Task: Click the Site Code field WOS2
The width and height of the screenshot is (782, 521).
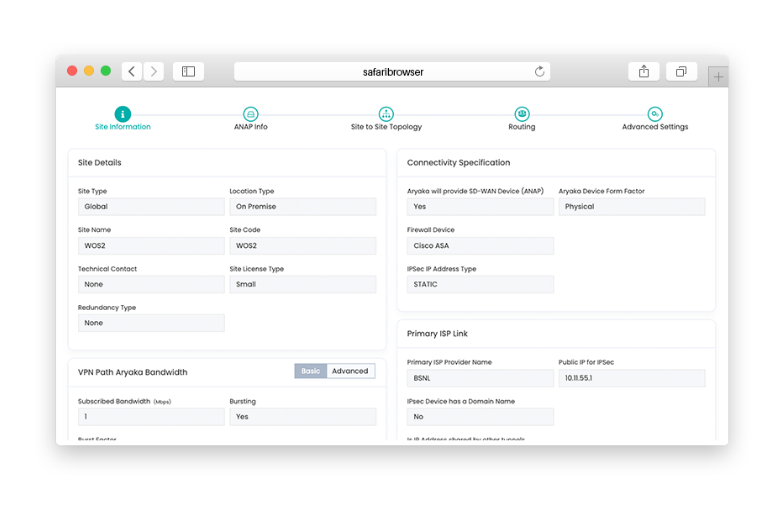Action: click(303, 246)
